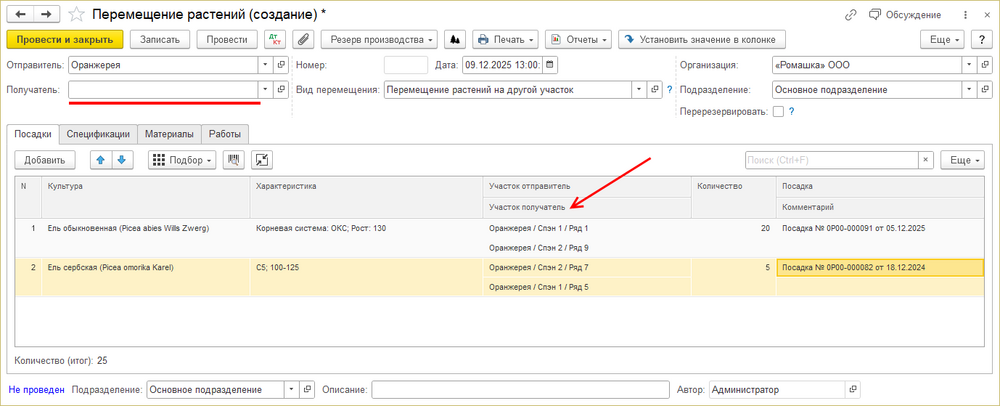Switch to the Работы tab

225,134
